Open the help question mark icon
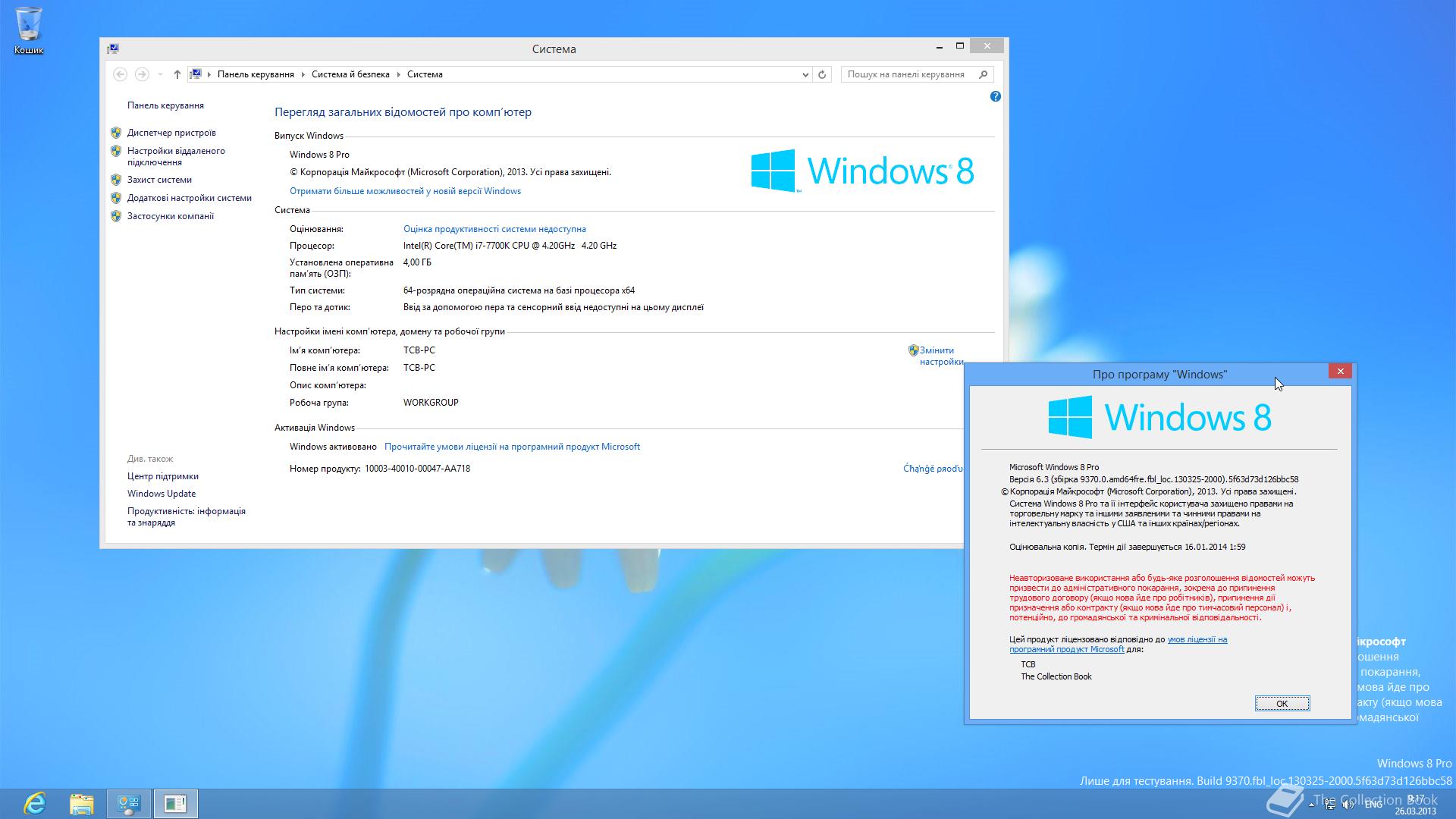The image size is (1456, 819). click(x=995, y=96)
